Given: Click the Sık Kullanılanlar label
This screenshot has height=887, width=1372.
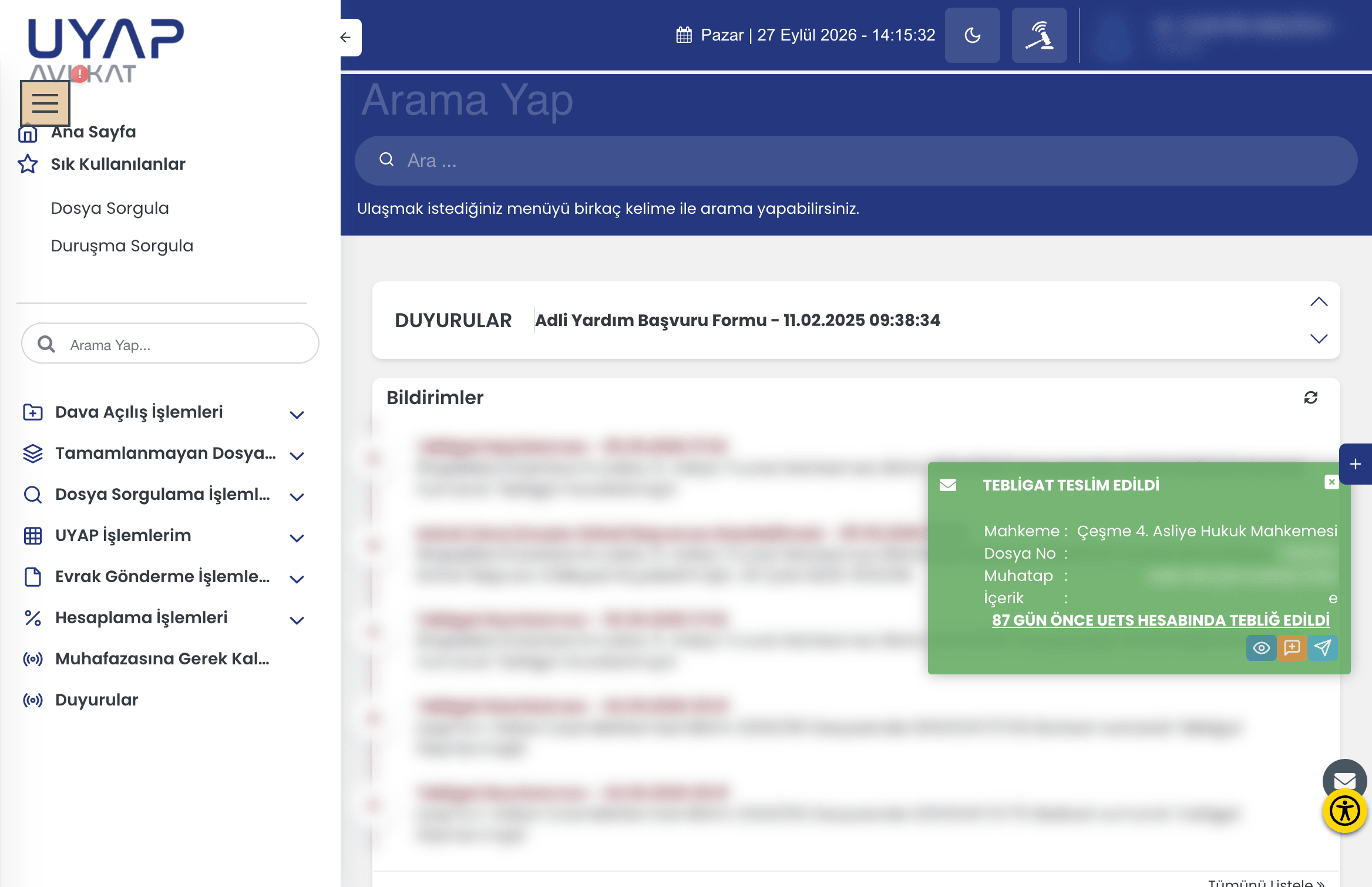Looking at the screenshot, I should pyautogui.click(x=118, y=164).
